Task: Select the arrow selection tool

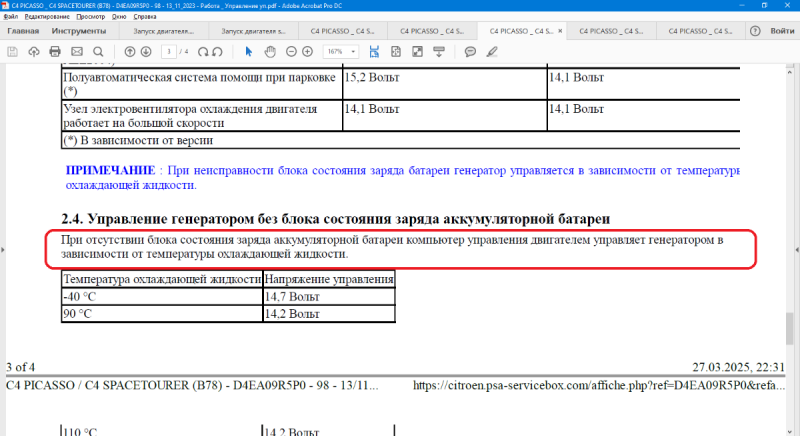Action: 250,51
